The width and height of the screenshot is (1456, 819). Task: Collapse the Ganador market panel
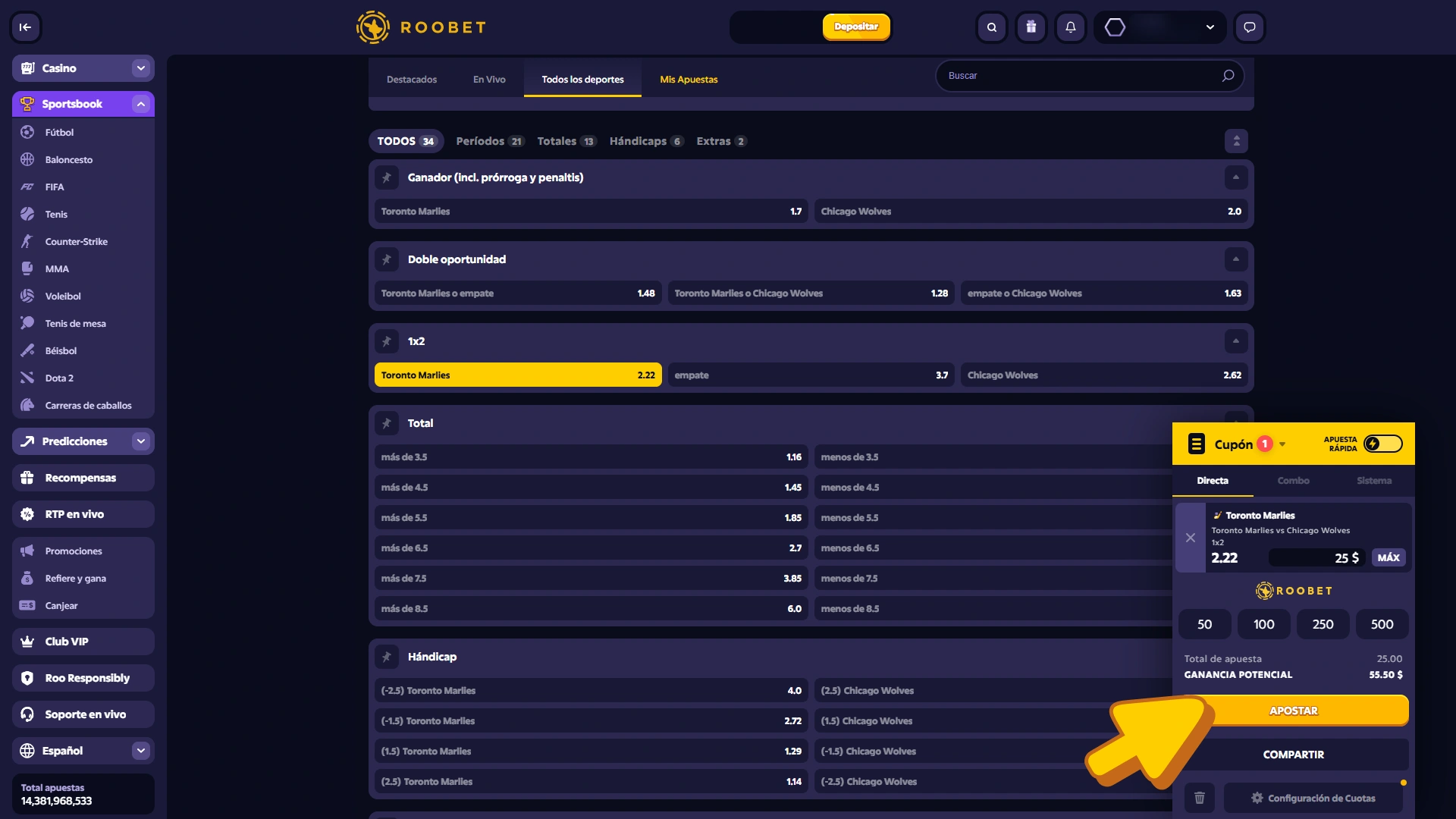click(1236, 177)
